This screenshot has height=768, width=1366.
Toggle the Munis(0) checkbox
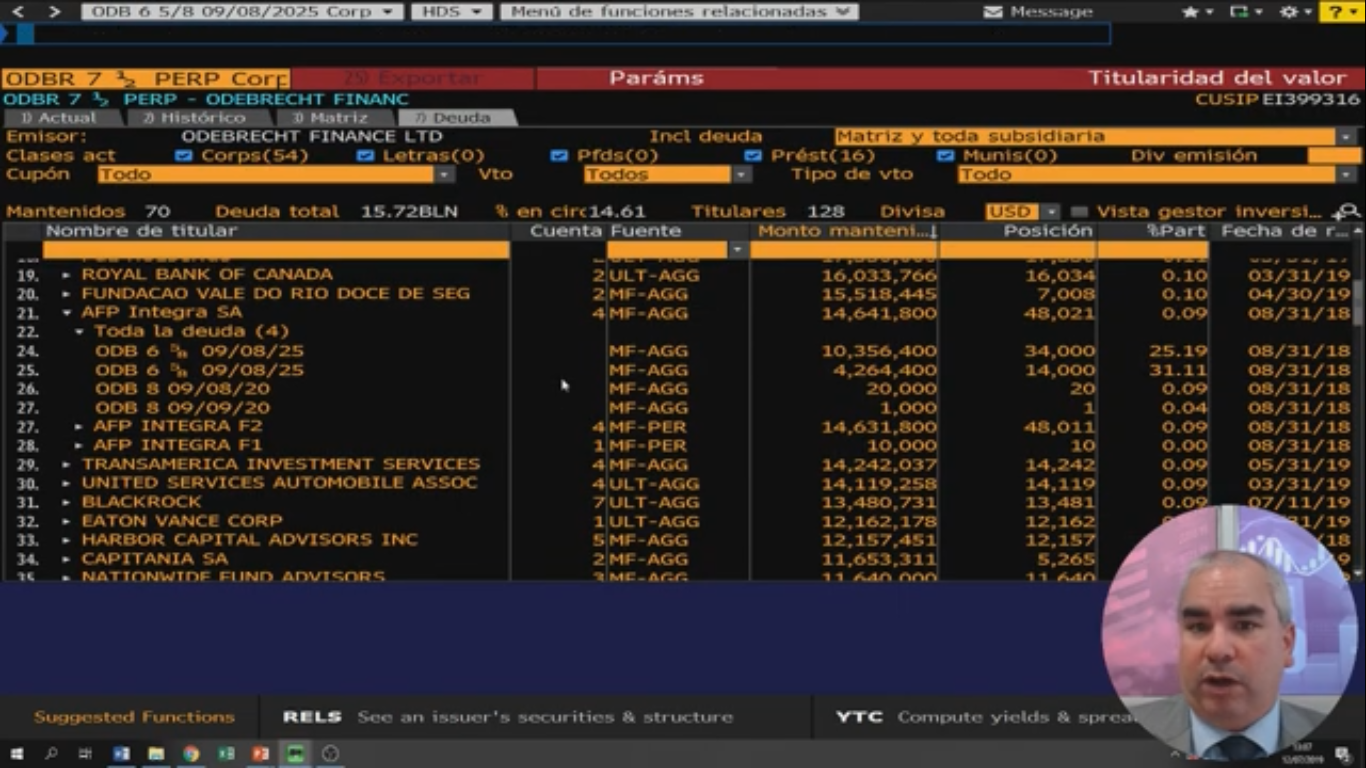(945, 156)
